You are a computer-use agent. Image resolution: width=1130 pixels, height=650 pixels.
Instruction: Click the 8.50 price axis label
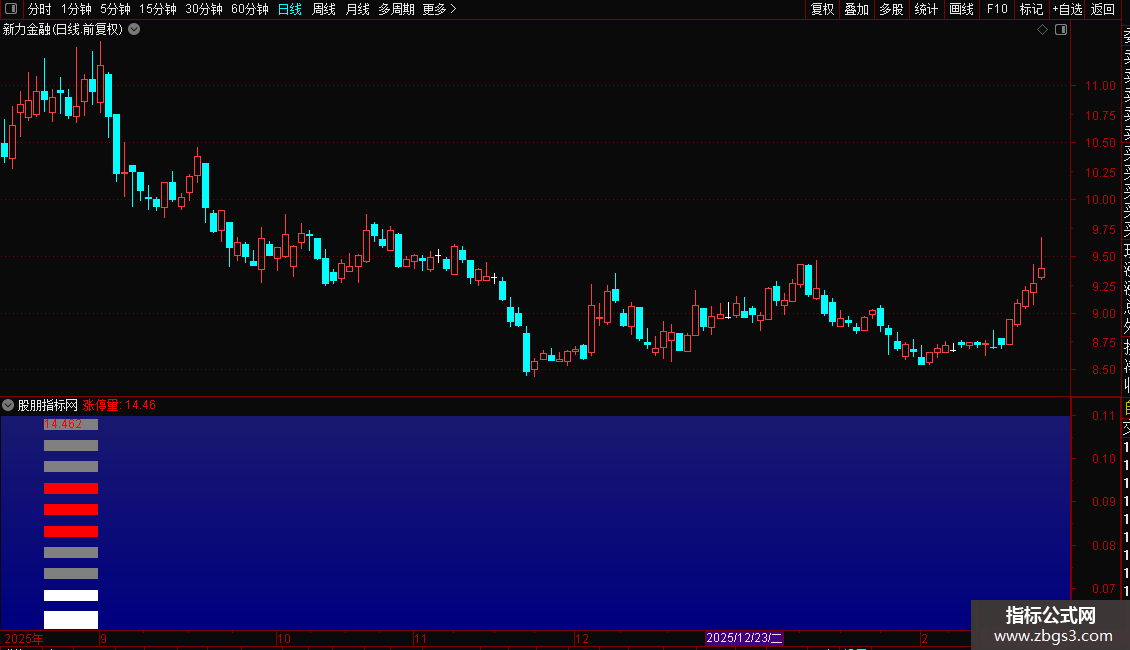pos(1103,370)
